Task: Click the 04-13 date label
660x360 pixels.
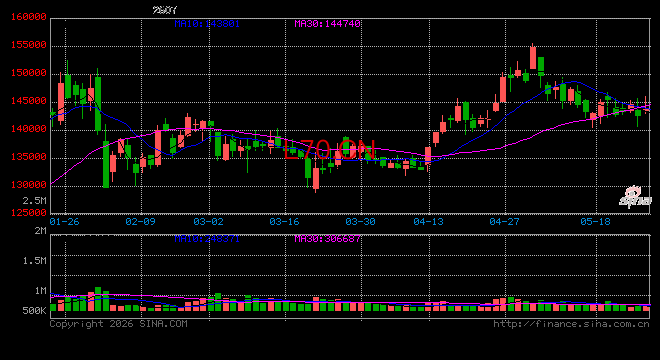Action: tap(428, 221)
